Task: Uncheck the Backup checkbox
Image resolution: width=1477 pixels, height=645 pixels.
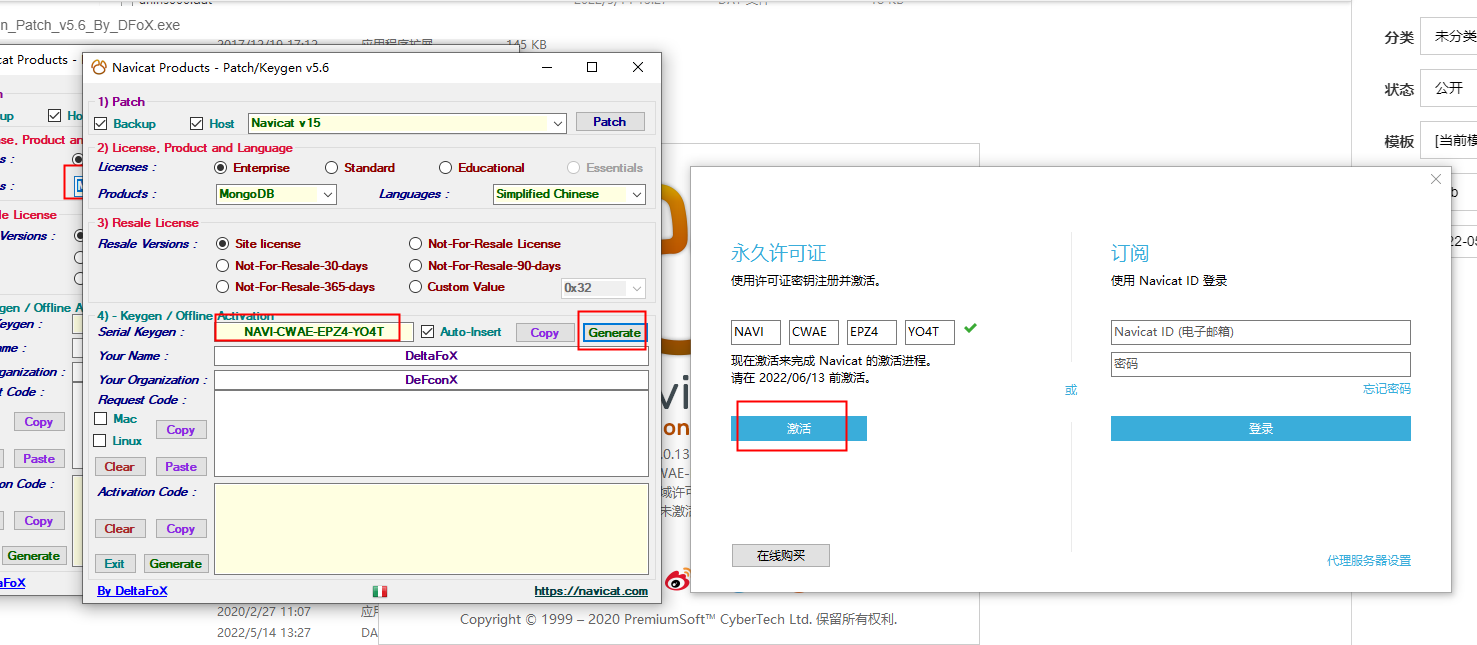Action: tap(101, 123)
